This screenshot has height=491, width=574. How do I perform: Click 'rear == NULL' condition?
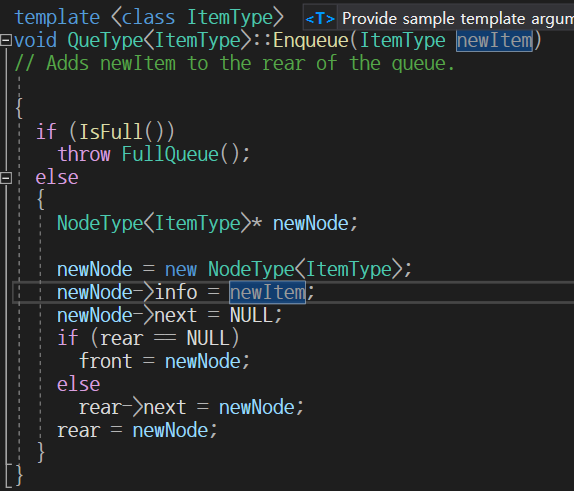pyautogui.click(x=164, y=338)
